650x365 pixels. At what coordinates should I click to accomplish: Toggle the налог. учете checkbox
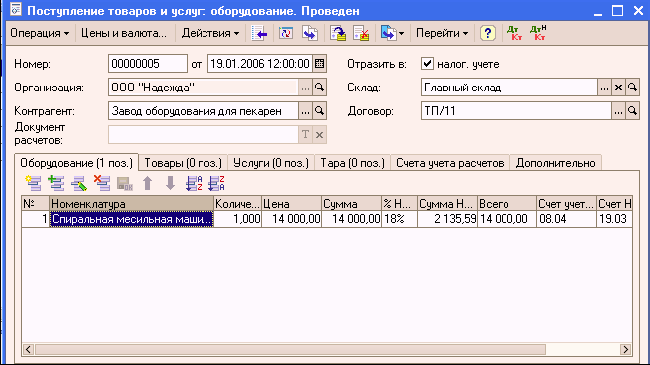pyautogui.click(x=427, y=64)
